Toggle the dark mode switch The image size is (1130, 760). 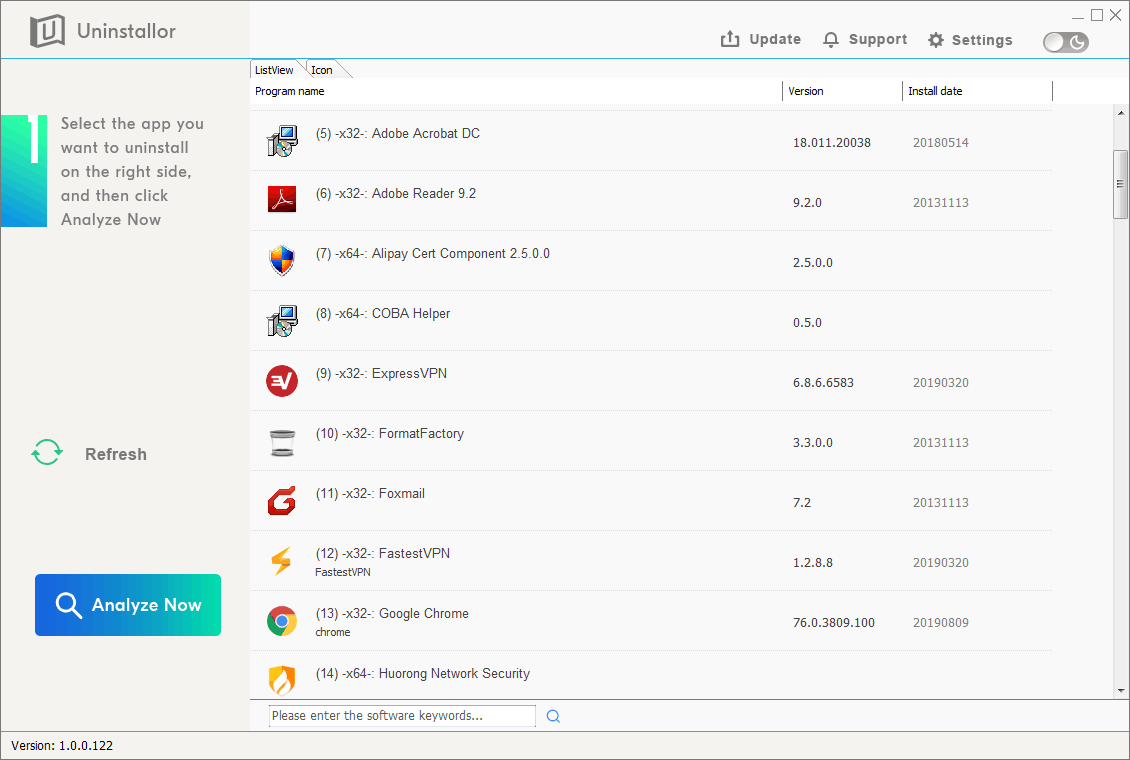coord(1066,43)
